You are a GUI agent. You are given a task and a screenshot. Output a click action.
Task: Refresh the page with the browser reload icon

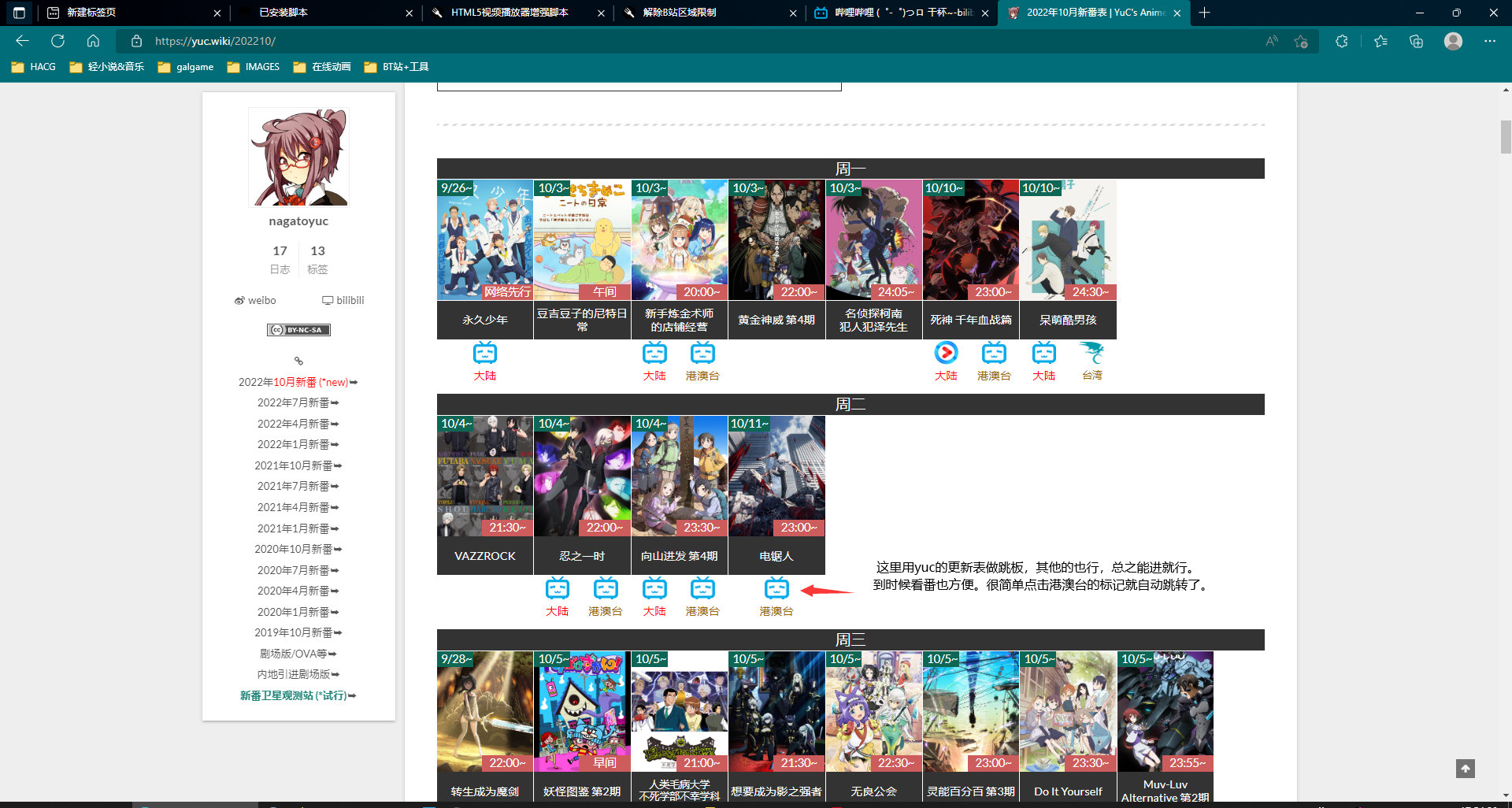click(x=57, y=41)
